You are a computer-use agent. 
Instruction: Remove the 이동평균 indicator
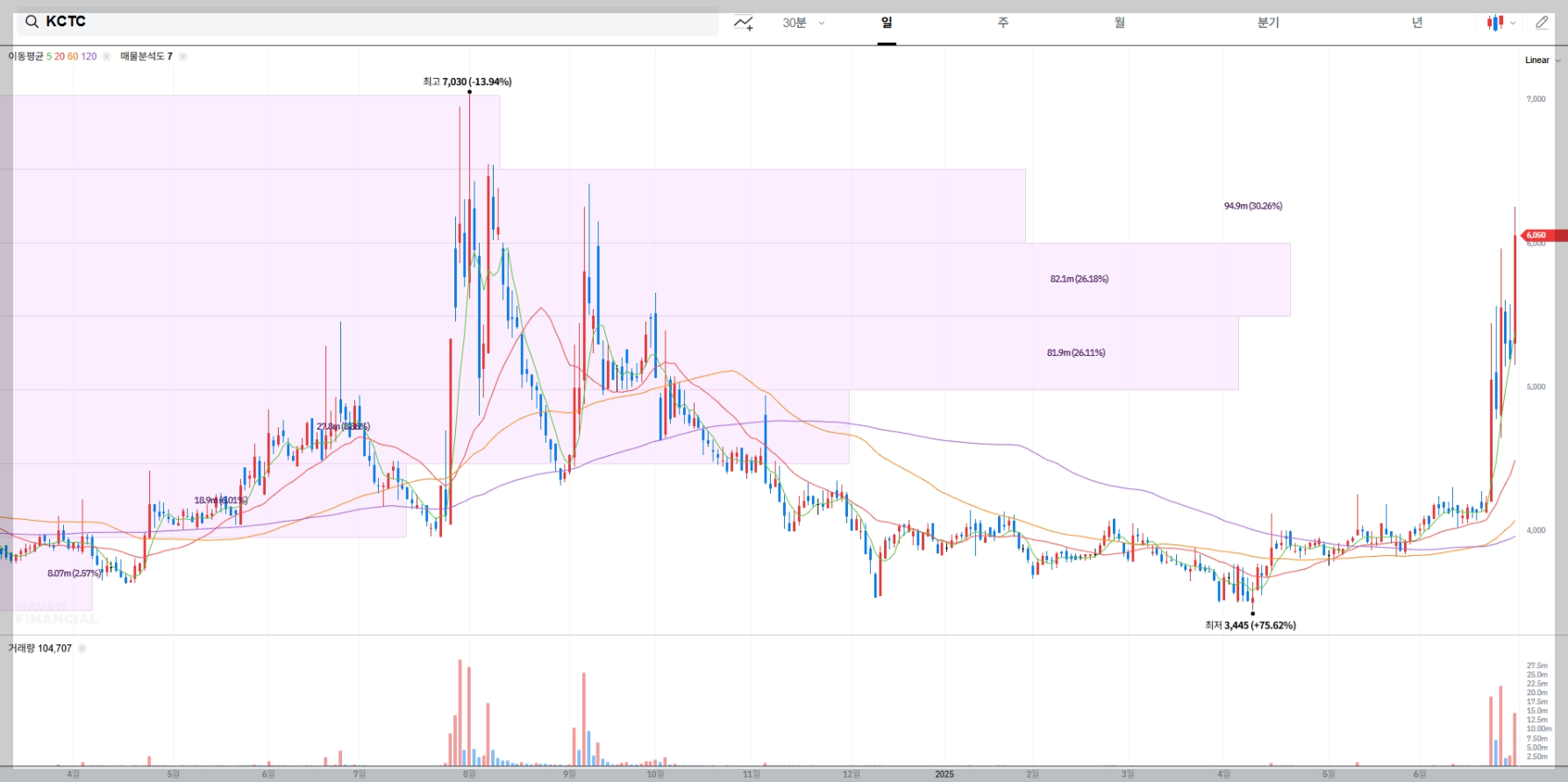pyautogui.click(x=106, y=56)
